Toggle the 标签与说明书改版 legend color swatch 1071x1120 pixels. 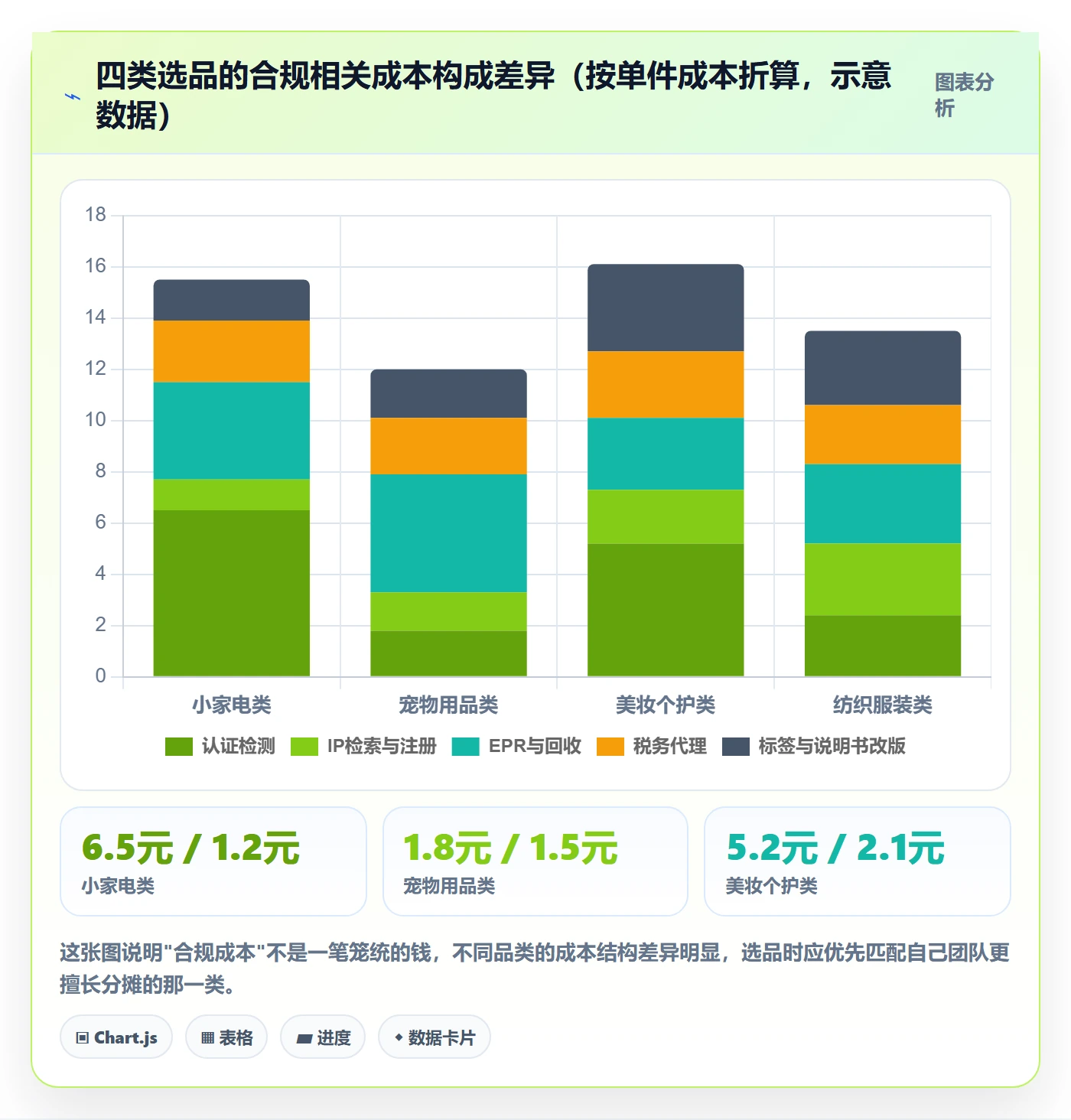click(x=736, y=747)
